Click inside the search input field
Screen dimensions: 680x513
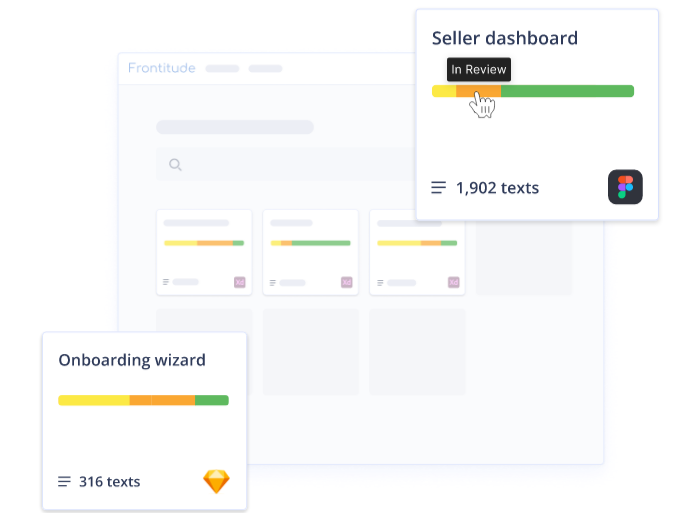290,165
